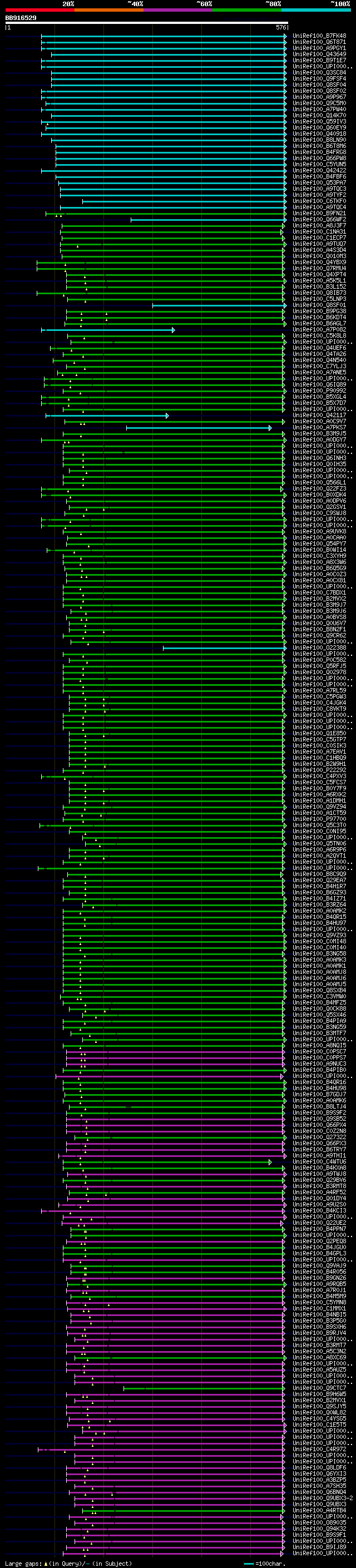
Task: Select the label UniRef100_Q22FZ3
Action: pyautogui.click(x=319, y=489)
